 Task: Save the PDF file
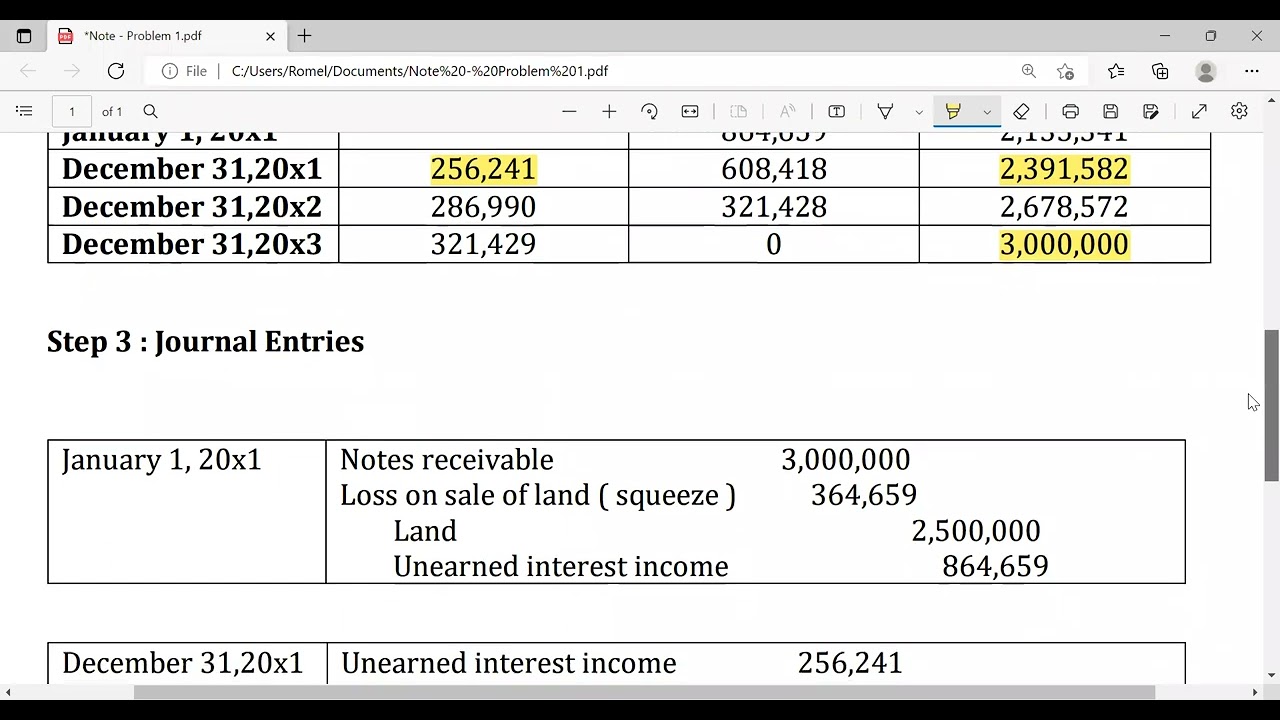pyautogui.click(x=1111, y=111)
